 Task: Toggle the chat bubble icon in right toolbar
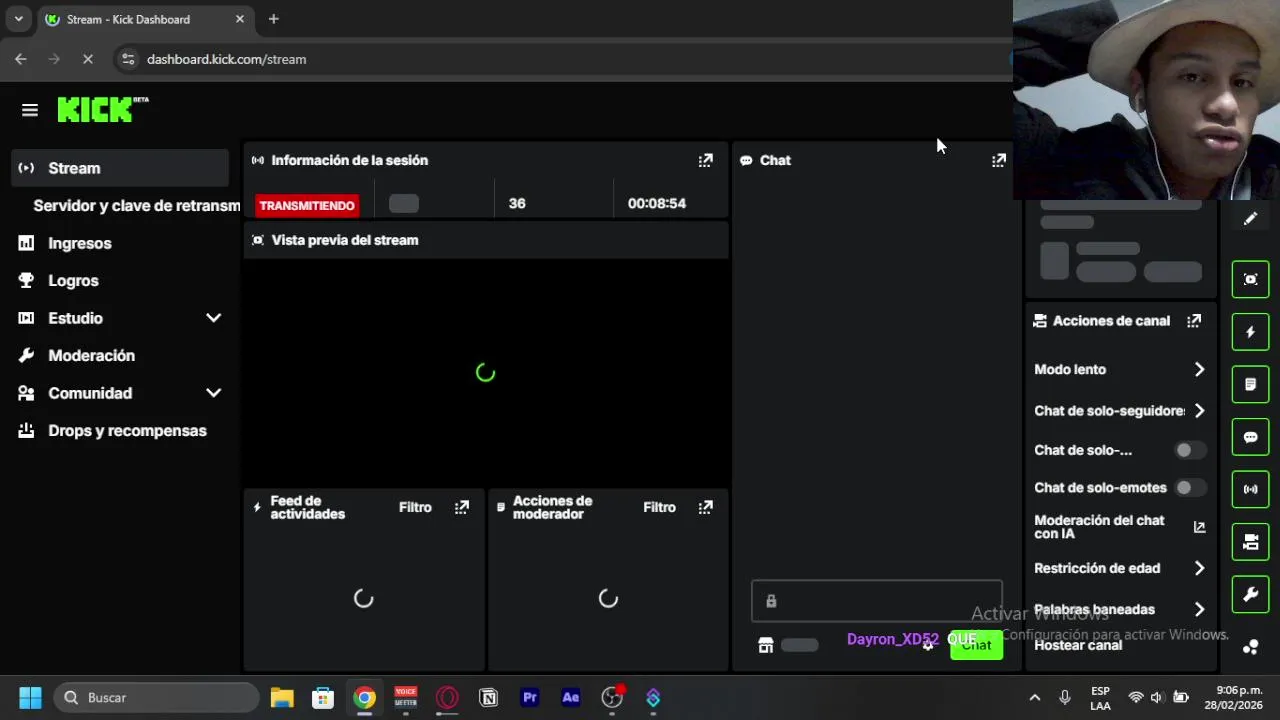(1250, 437)
